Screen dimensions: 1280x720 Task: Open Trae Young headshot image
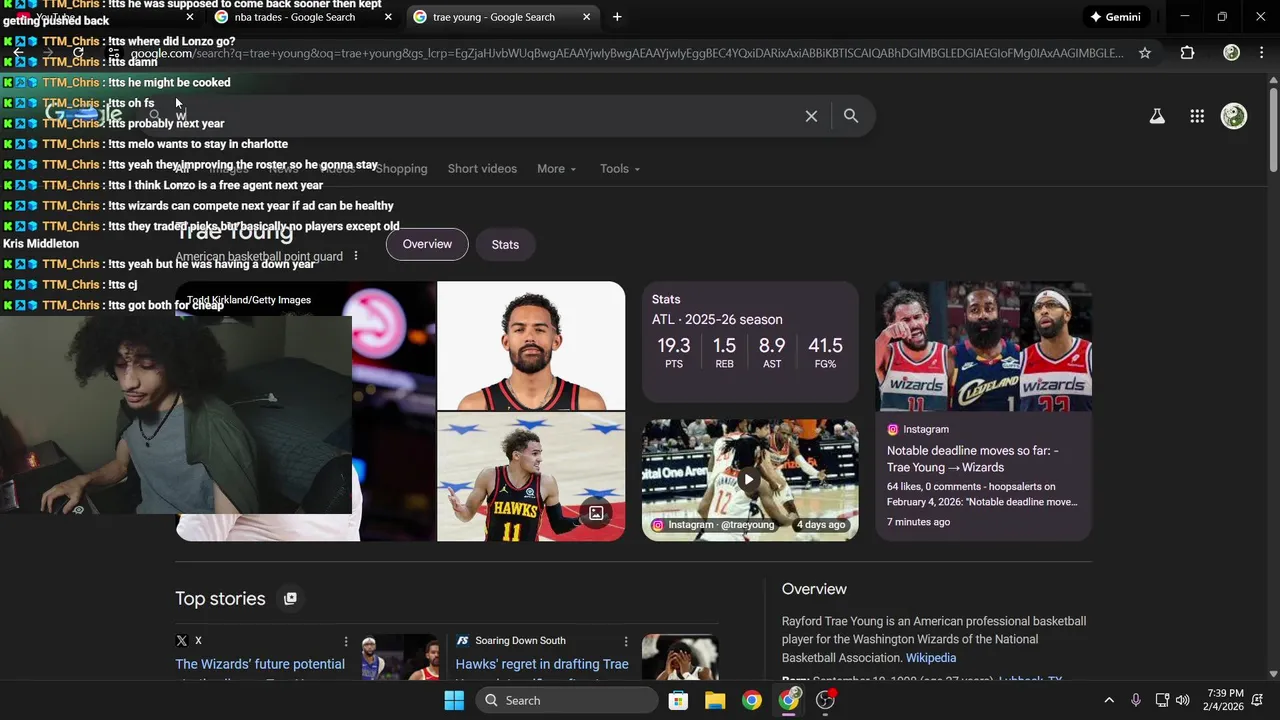pos(531,345)
